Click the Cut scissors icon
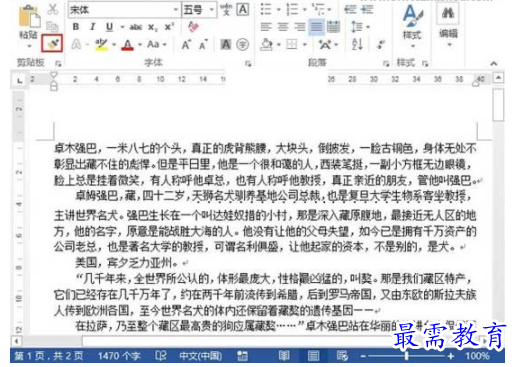The width and height of the screenshot is (515, 367). coord(52,9)
